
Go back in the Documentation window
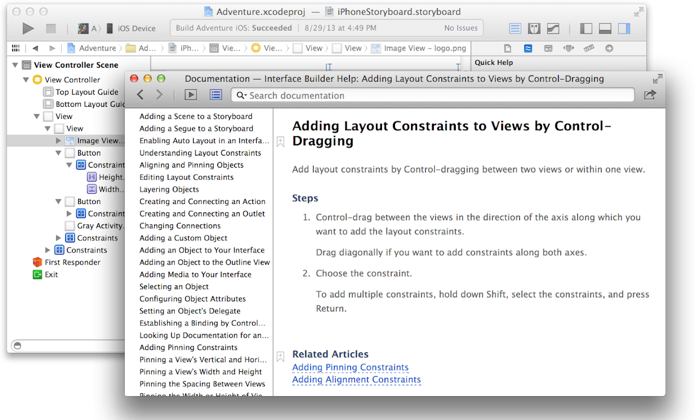(140, 94)
